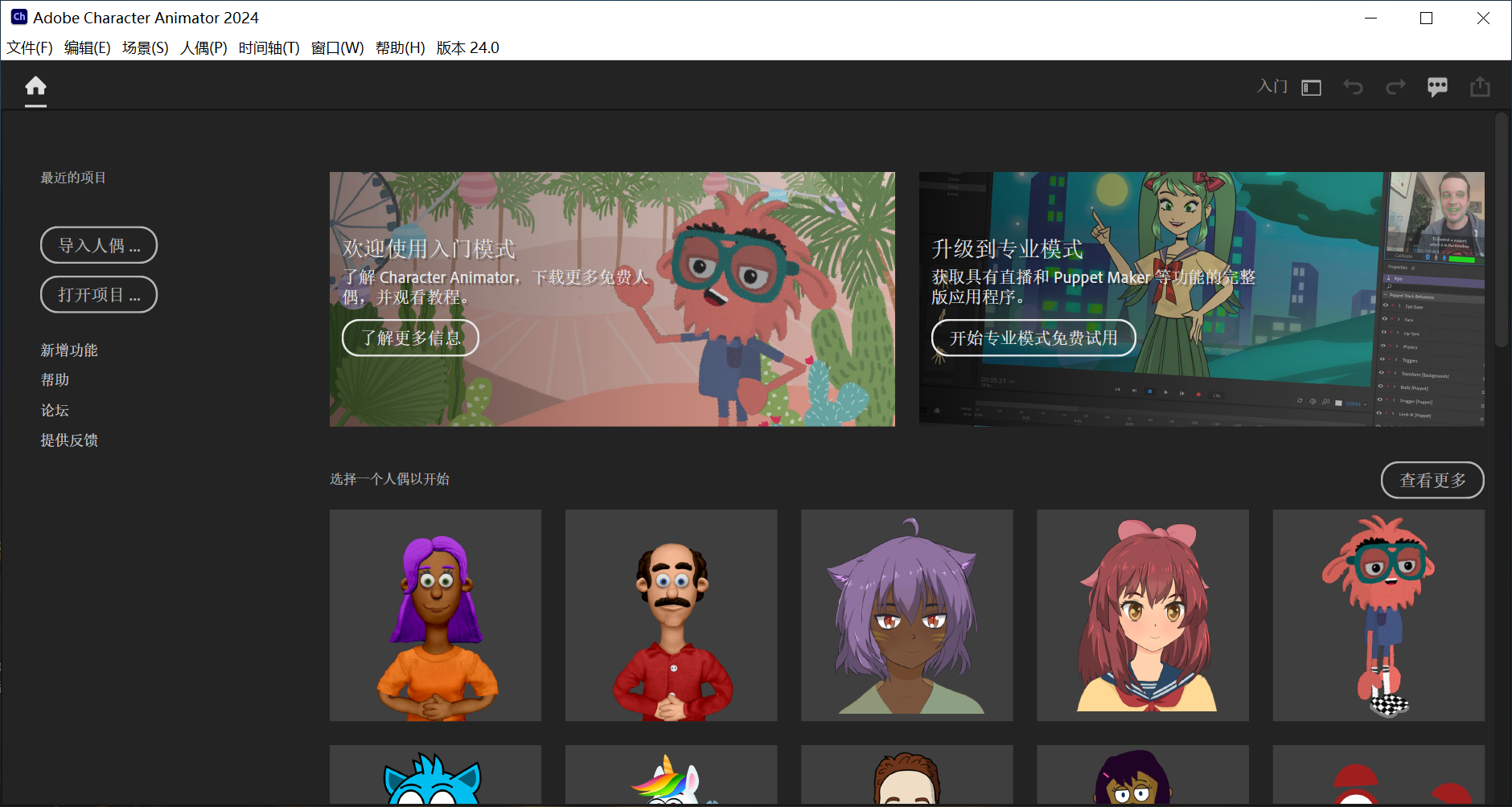This screenshot has height=807, width=1512.
Task: Open the 人偶(P) menu
Action: click(203, 47)
